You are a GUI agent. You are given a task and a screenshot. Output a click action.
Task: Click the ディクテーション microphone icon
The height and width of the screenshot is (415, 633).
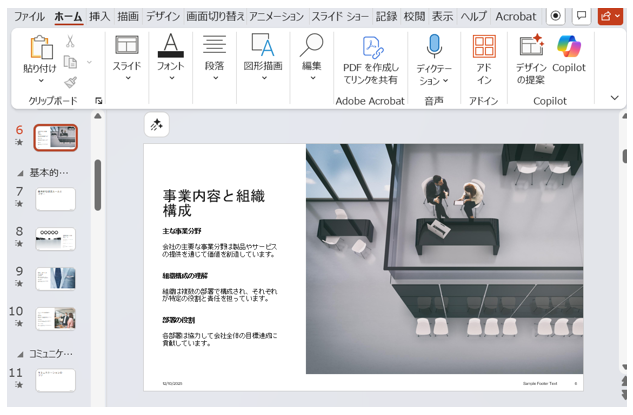[x=434, y=46]
